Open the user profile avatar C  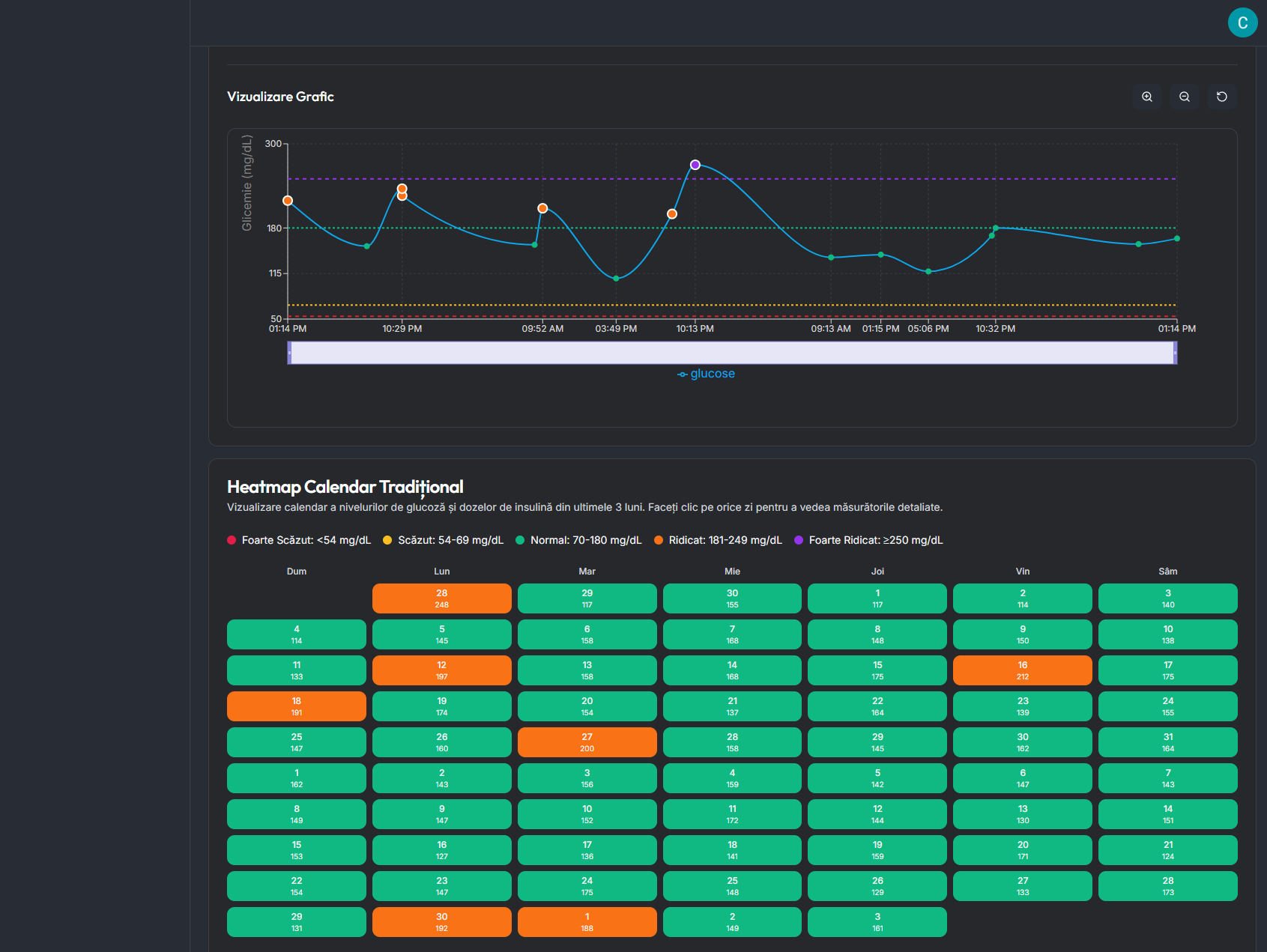[1243, 22]
